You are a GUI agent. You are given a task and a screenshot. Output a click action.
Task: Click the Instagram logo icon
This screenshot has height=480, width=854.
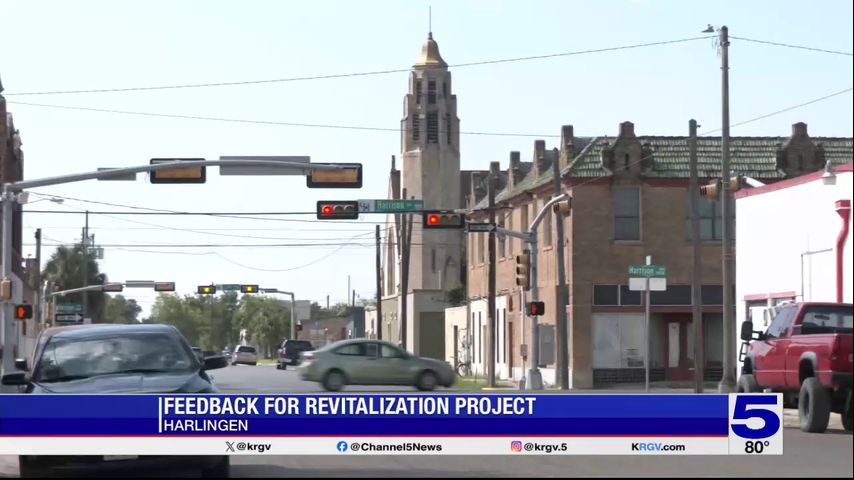tap(516, 447)
